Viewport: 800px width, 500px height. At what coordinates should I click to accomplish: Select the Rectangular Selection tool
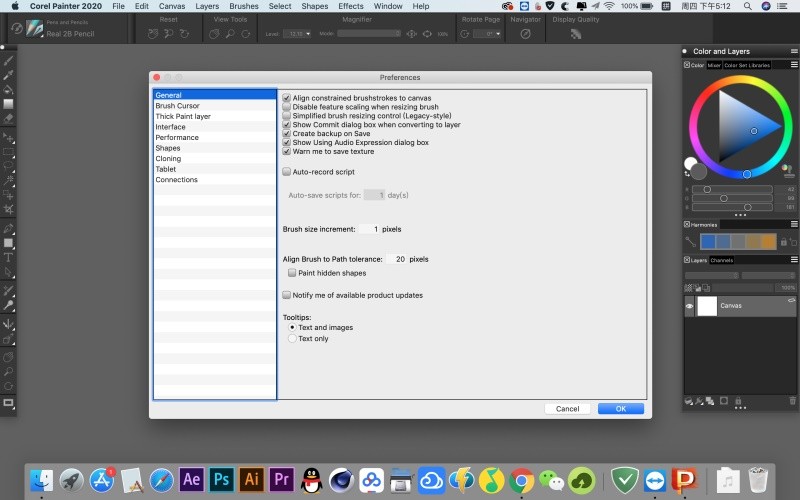(8, 152)
